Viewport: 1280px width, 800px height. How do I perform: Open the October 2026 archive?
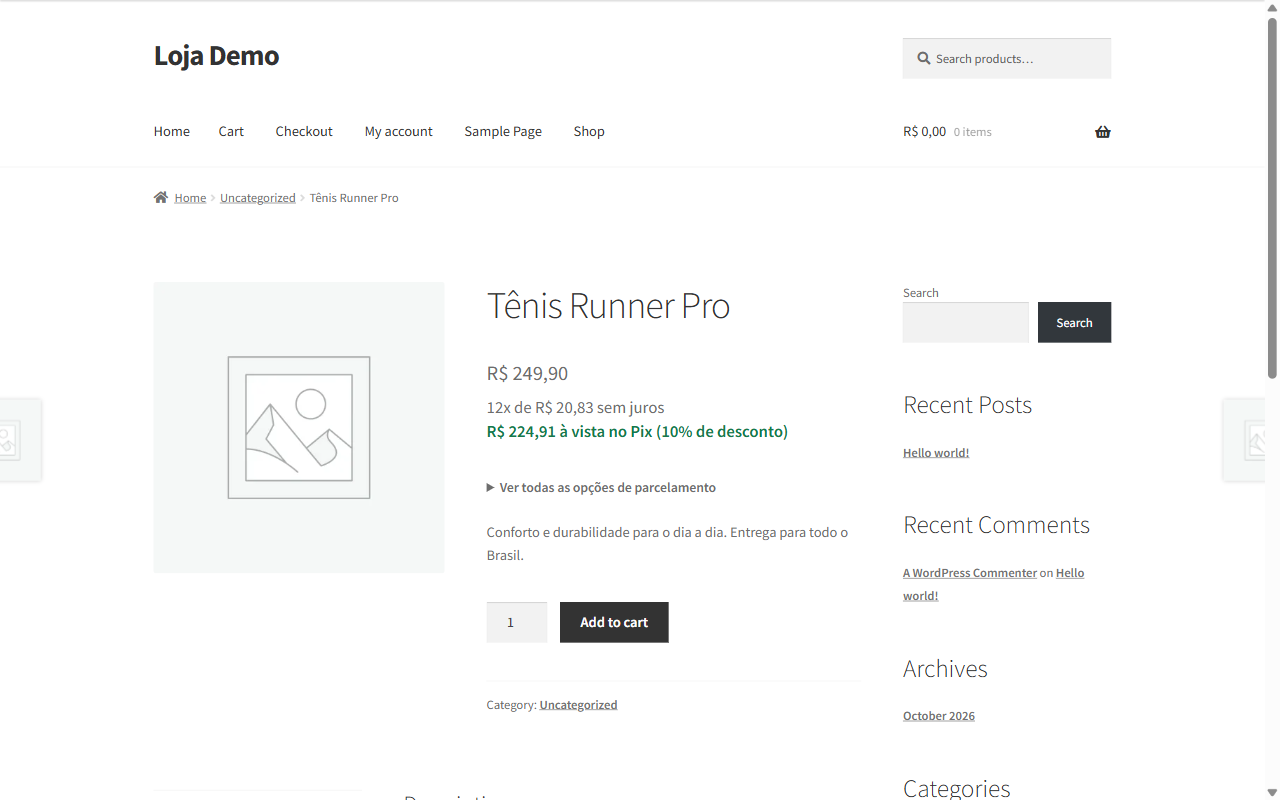click(939, 716)
